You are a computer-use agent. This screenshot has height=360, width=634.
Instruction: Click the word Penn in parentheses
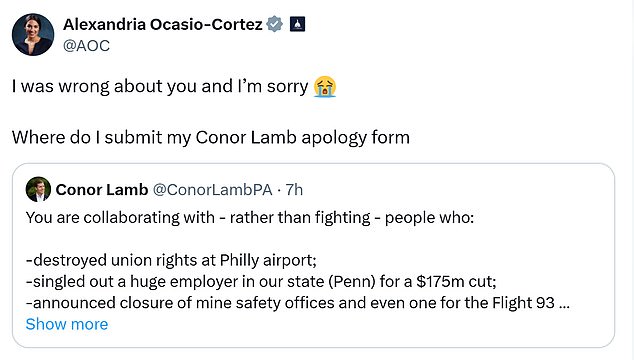352,282
